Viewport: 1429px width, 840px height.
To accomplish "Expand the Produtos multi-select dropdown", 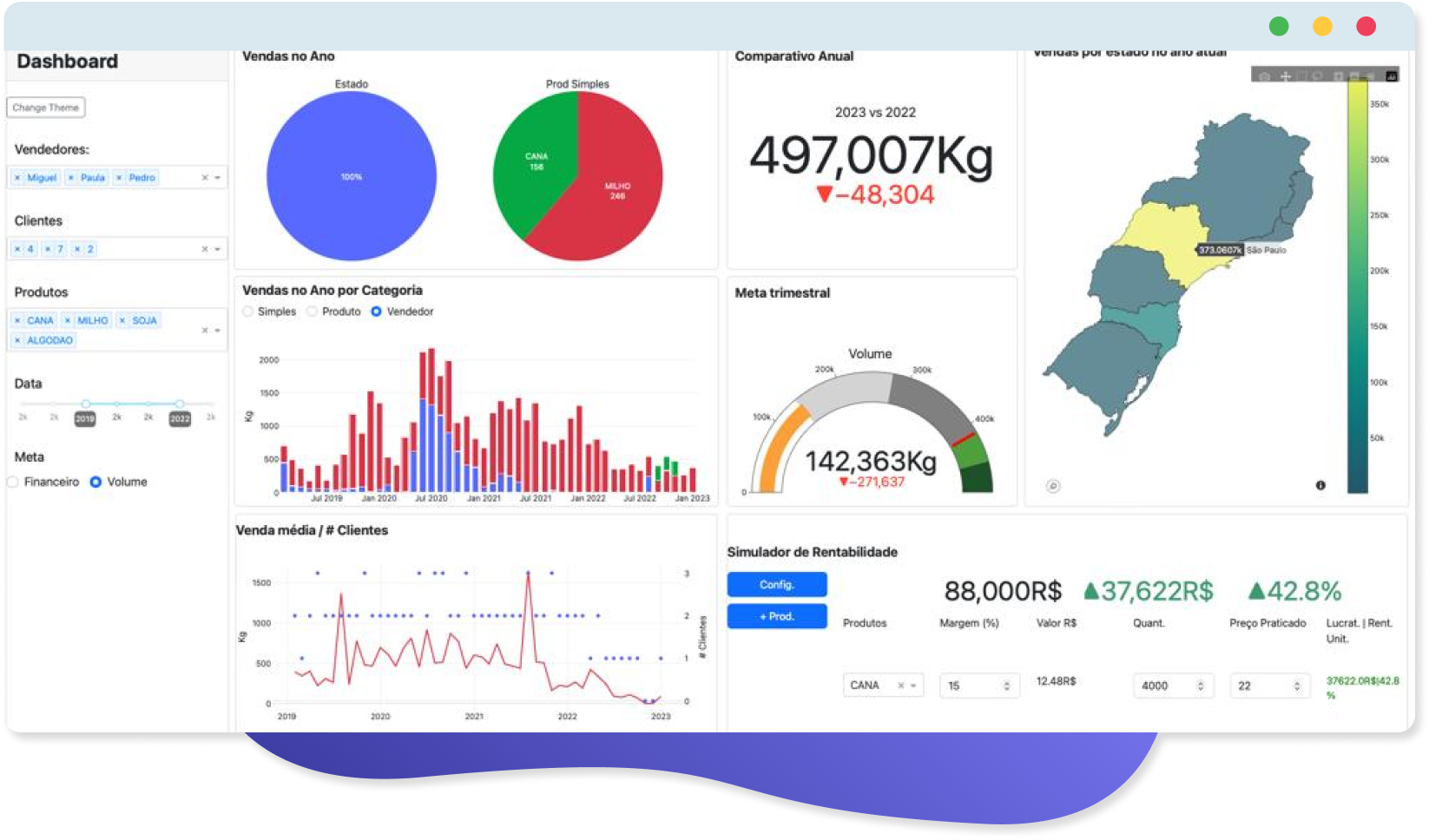I will click(x=218, y=331).
